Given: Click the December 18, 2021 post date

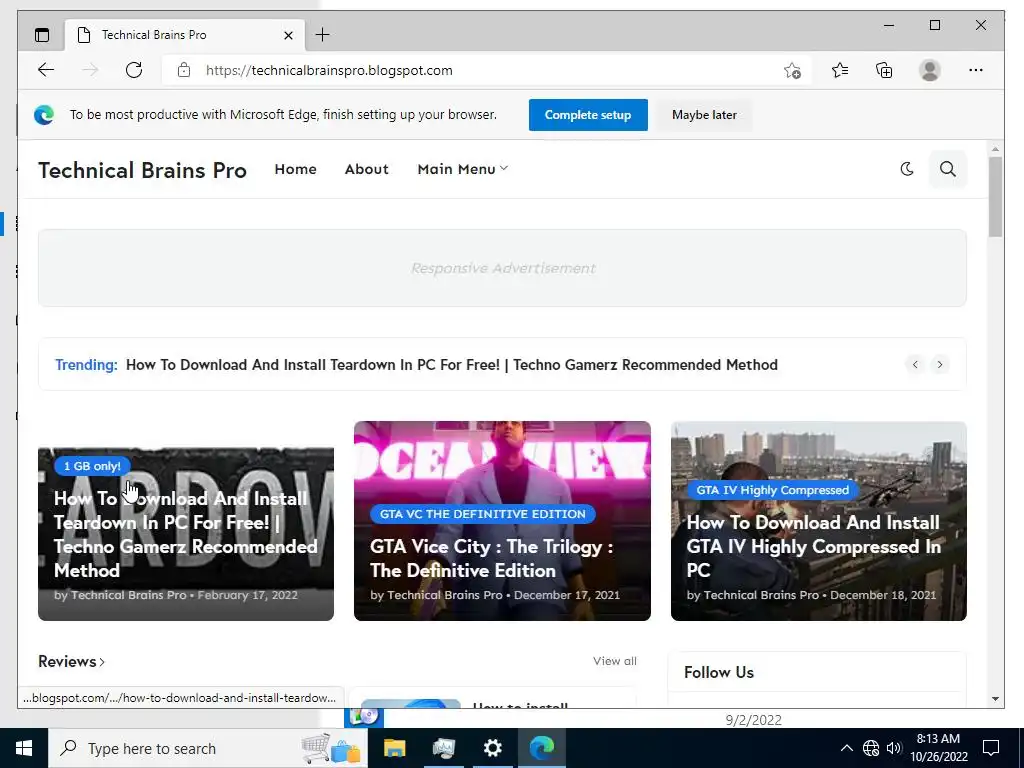Looking at the screenshot, I should pyautogui.click(x=883, y=596).
